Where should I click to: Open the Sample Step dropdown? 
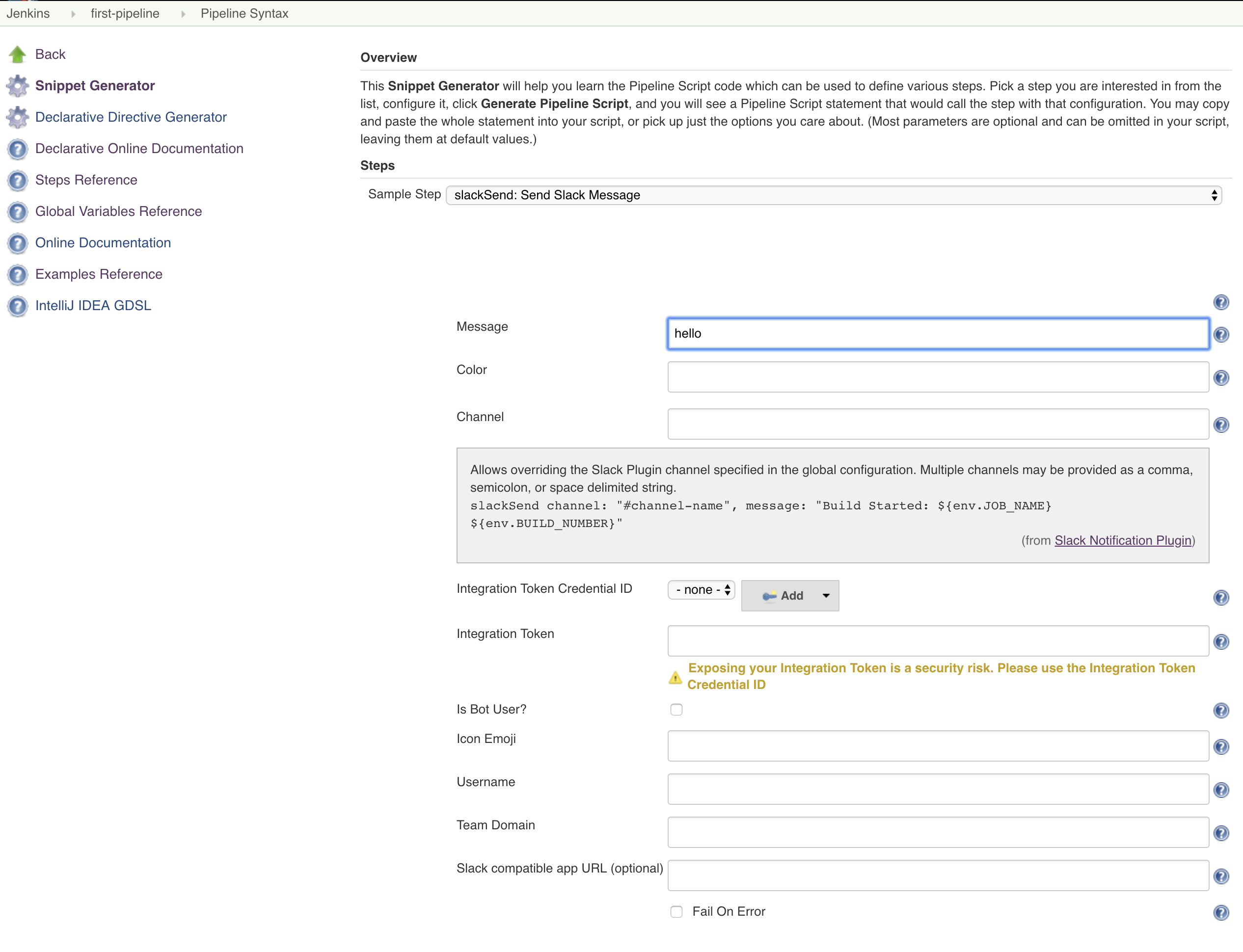(x=833, y=195)
